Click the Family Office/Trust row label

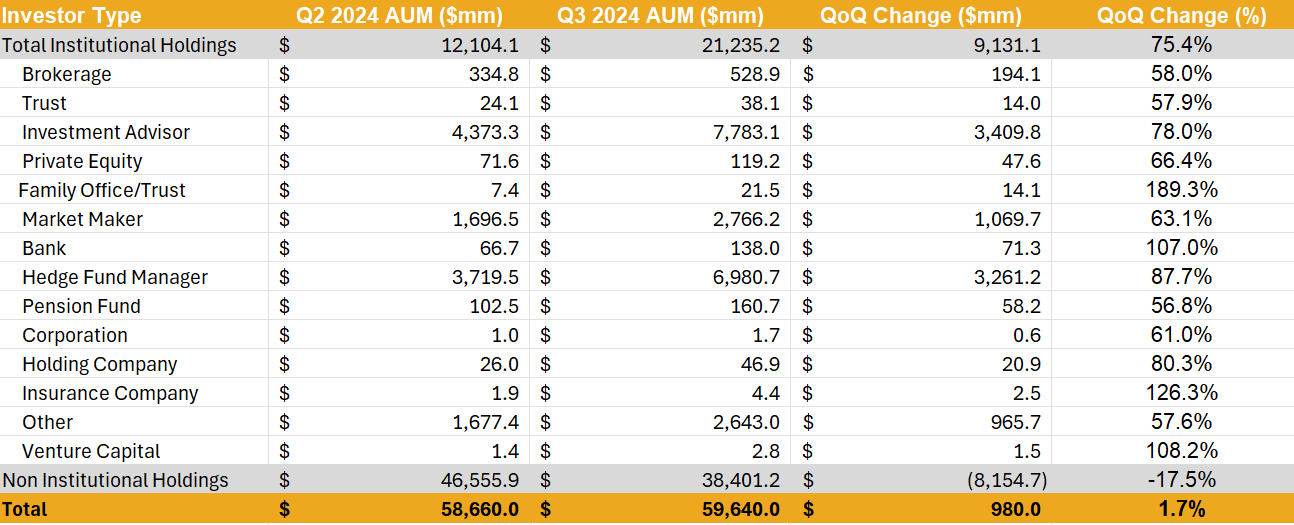(x=102, y=190)
